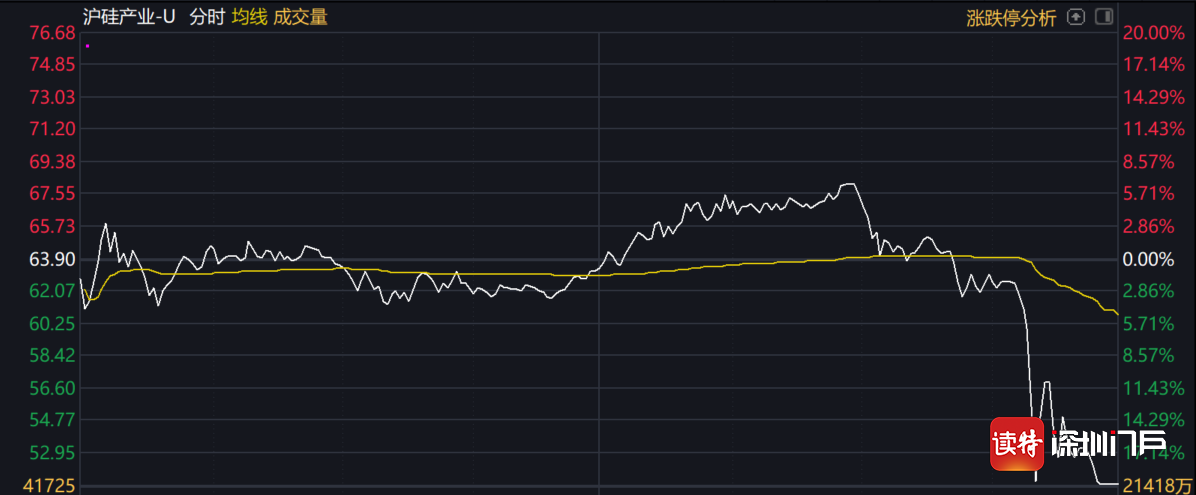Click the up-arrow pop-out icon
This screenshot has height=495, width=1196.
[x=1075, y=16]
